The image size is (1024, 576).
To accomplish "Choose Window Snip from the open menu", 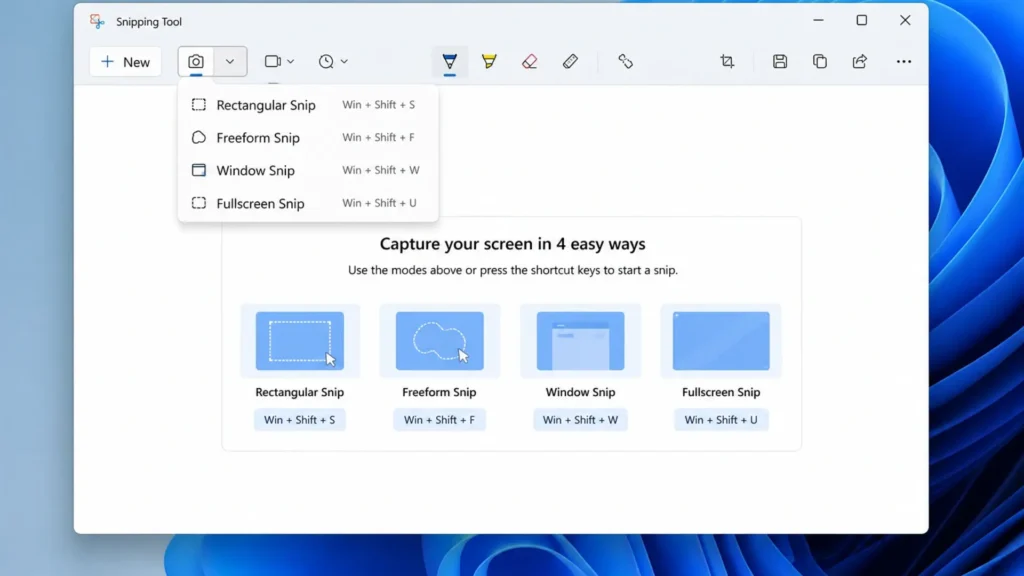I will [255, 170].
